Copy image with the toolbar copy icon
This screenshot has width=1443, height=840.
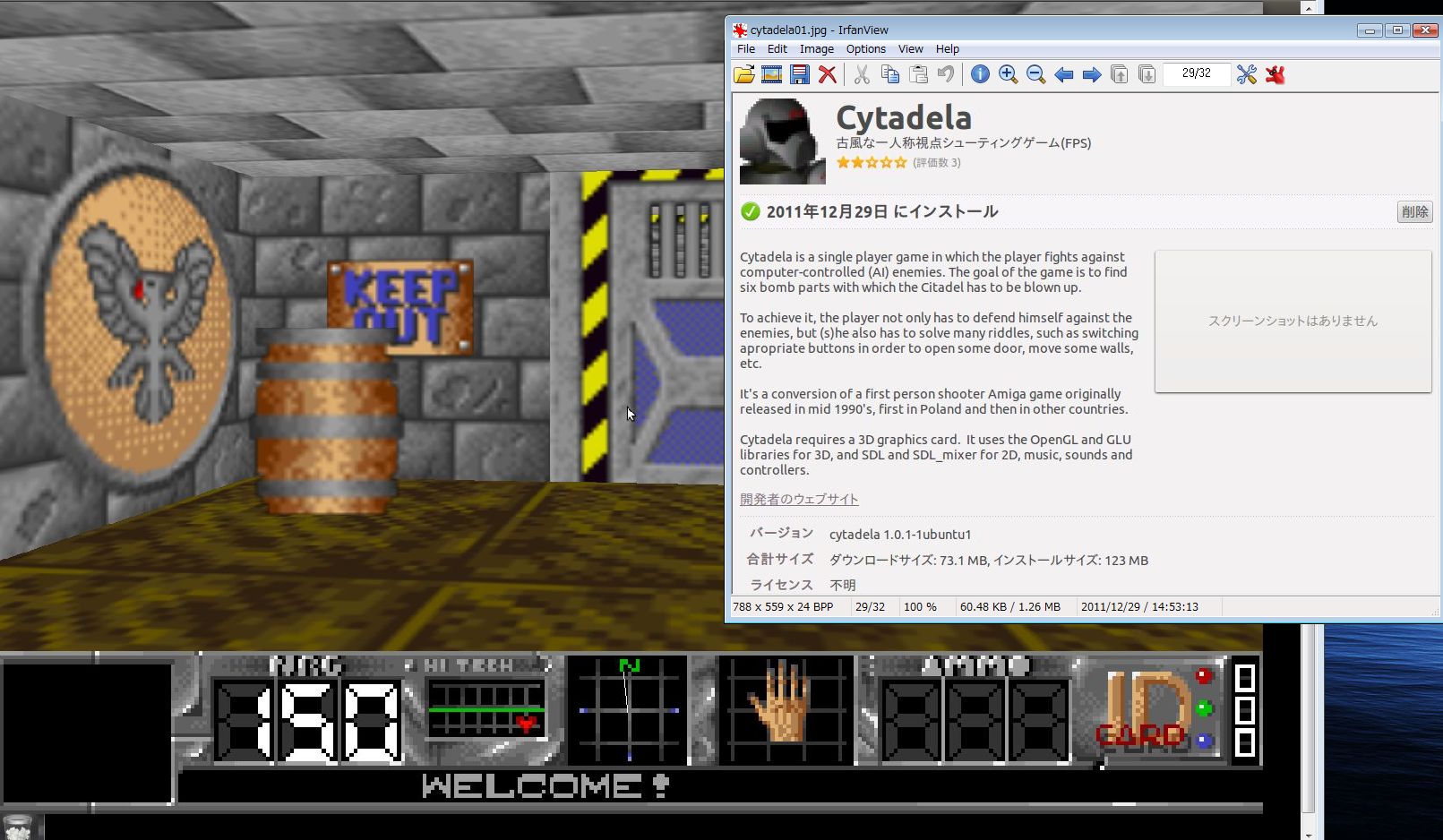click(890, 74)
